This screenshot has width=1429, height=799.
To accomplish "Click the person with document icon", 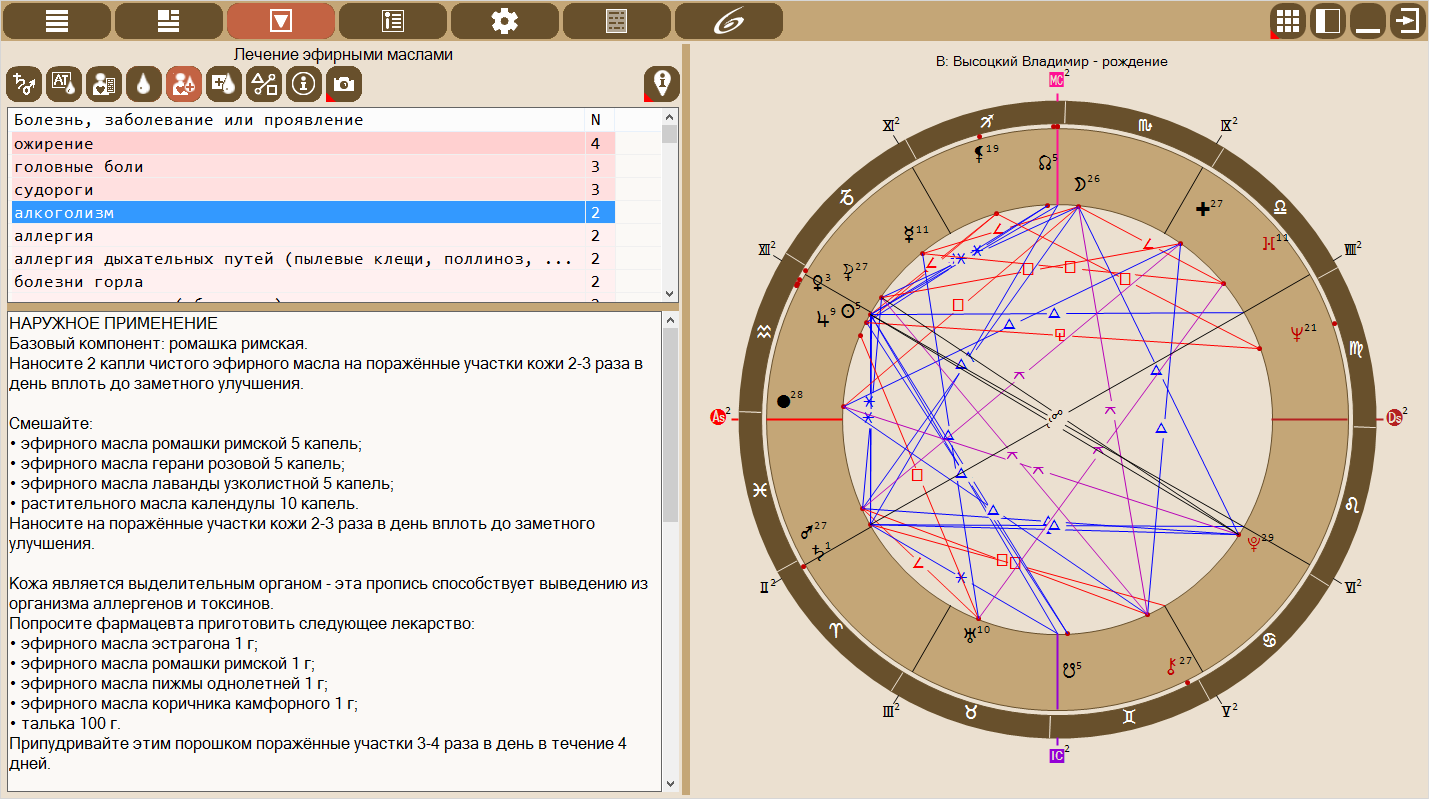I will (104, 85).
